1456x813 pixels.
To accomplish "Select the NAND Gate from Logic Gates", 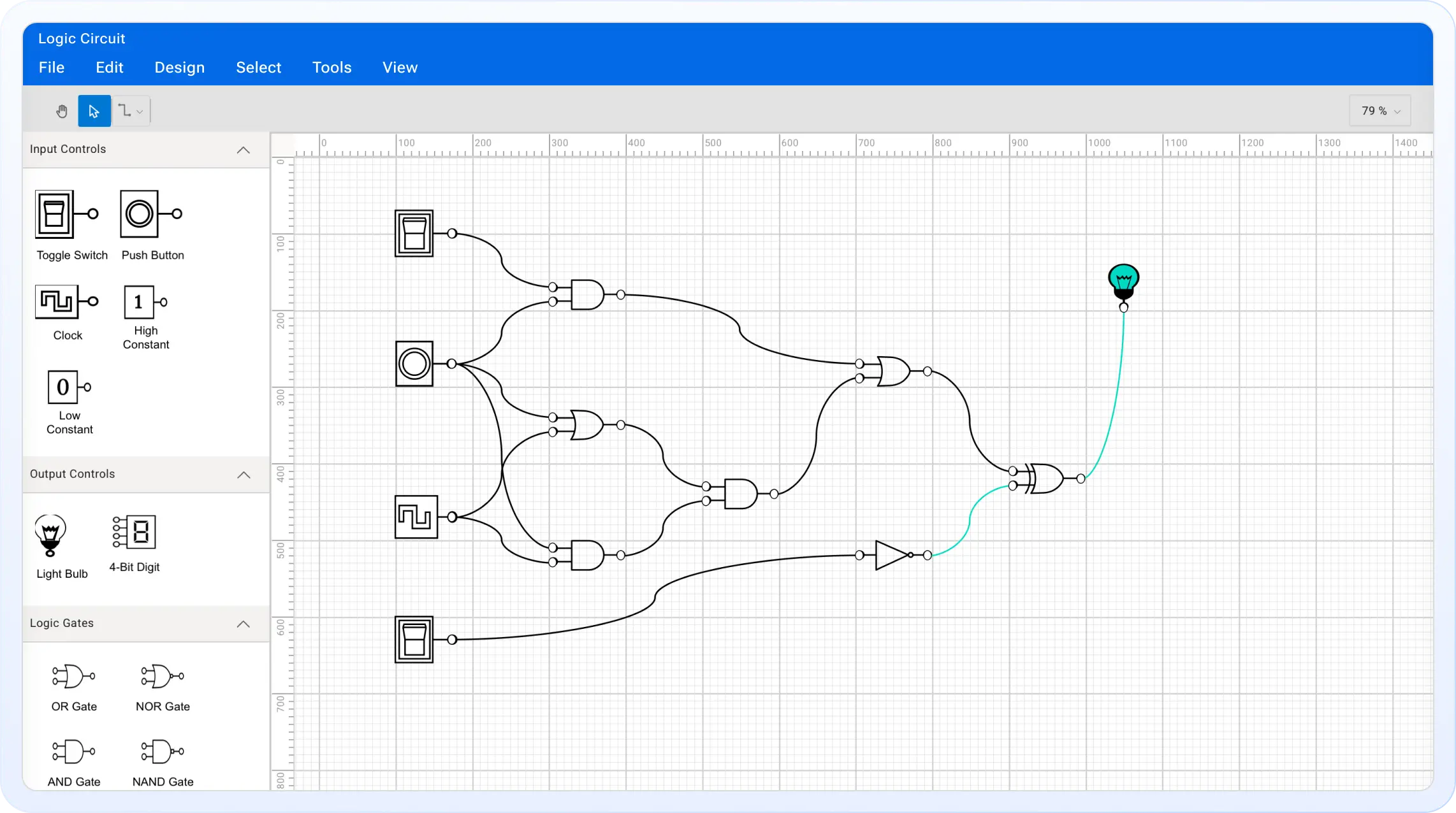I will (x=161, y=752).
